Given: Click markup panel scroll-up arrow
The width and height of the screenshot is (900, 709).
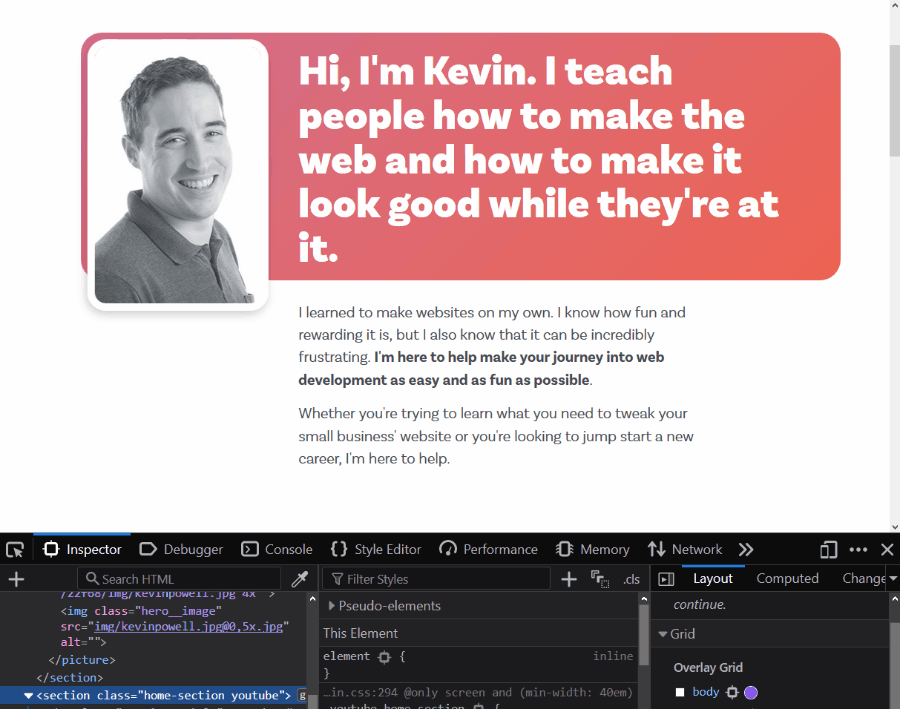Looking at the screenshot, I should (x=312, y=599).
